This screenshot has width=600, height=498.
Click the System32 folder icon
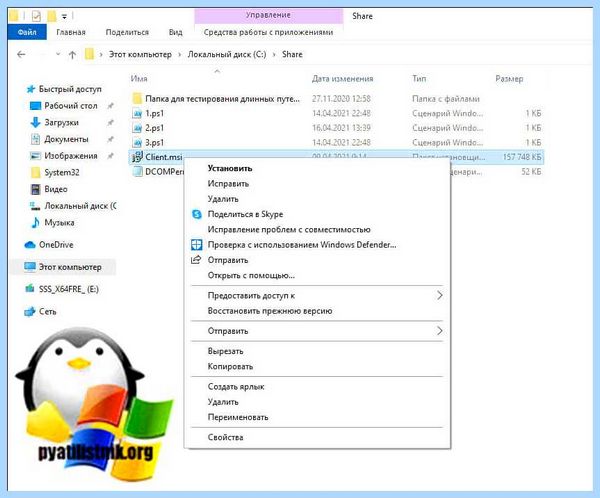pos(35,173)
